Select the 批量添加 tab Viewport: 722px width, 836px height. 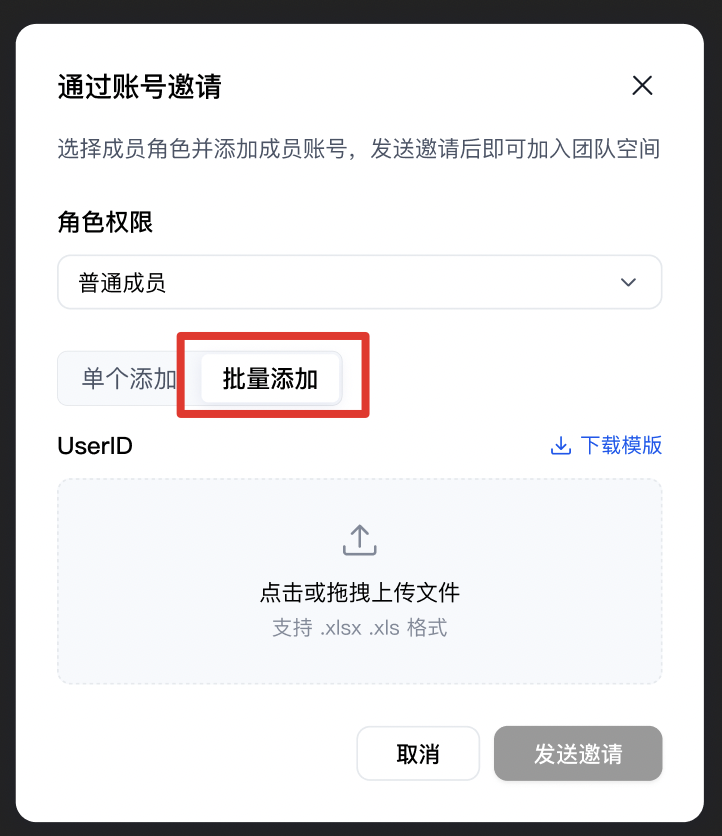click(x=270, y=379)
